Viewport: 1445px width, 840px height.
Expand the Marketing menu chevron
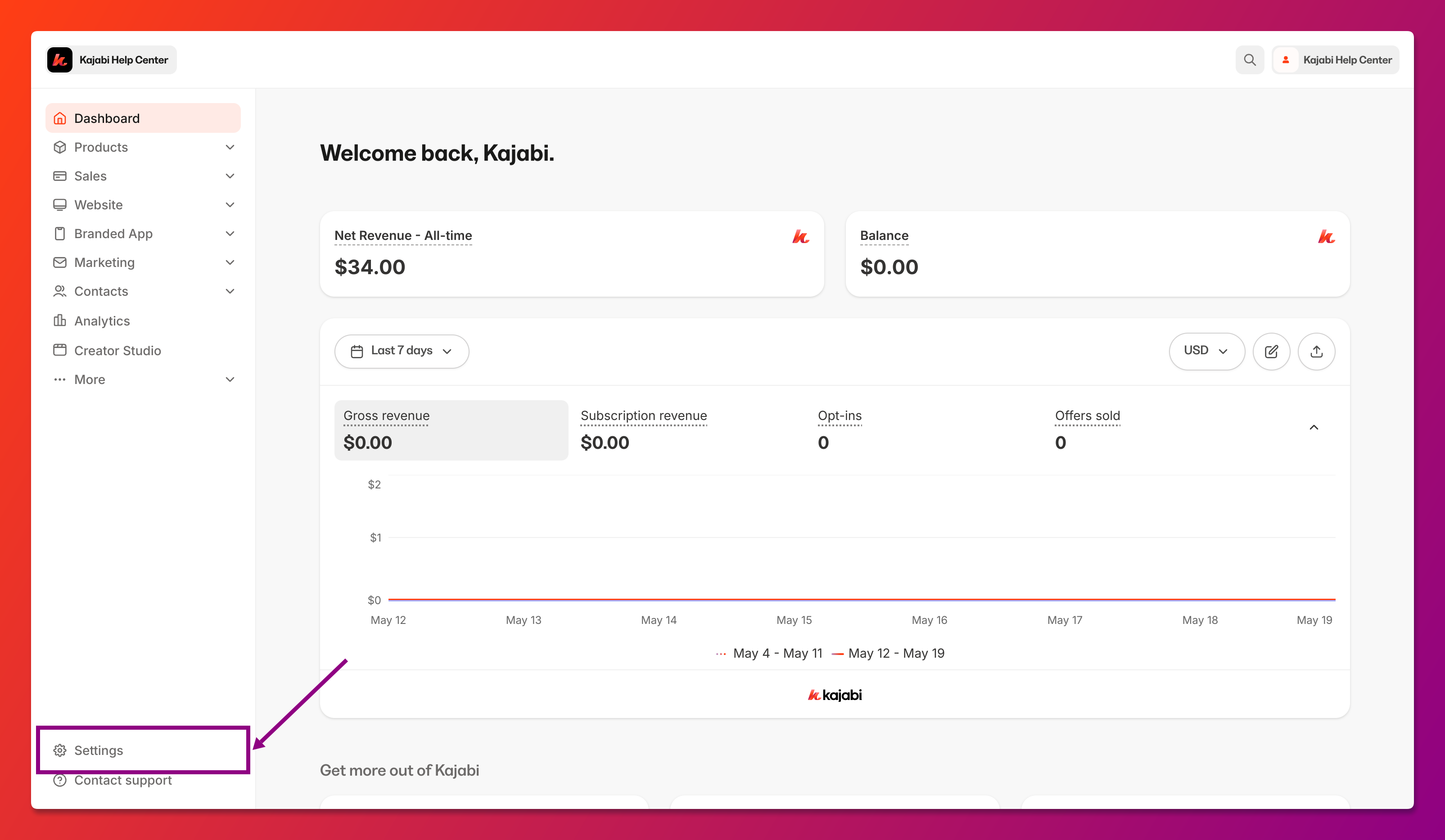click(230, 262)
